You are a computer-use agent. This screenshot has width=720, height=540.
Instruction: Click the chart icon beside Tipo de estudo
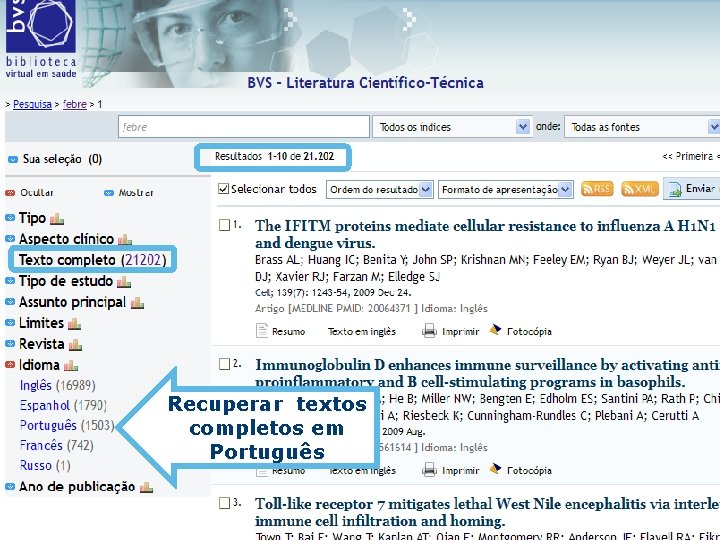tap(124, 281)
